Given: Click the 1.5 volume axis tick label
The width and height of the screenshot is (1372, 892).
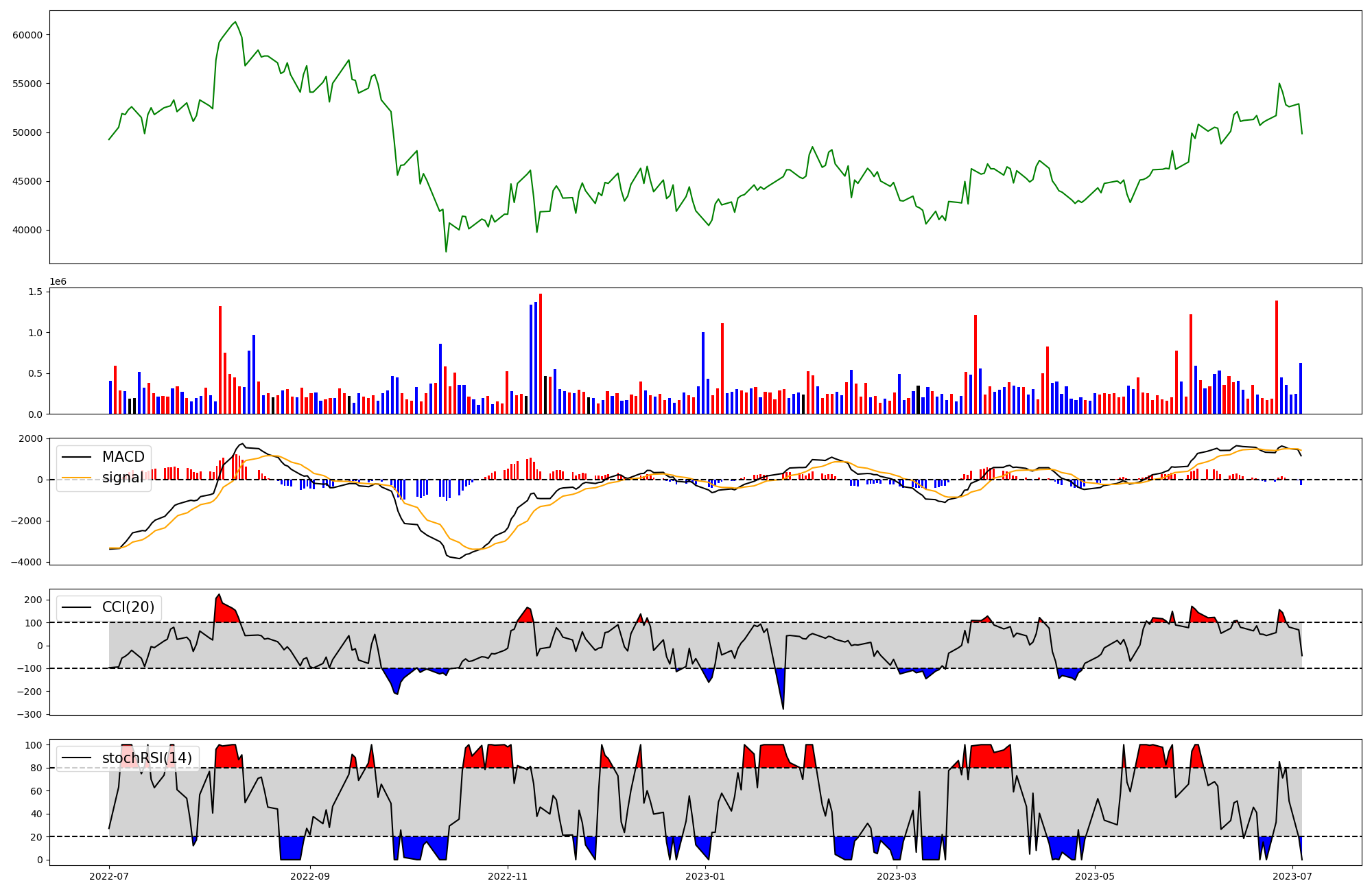Looking at the screenshot, I should 35,292.
